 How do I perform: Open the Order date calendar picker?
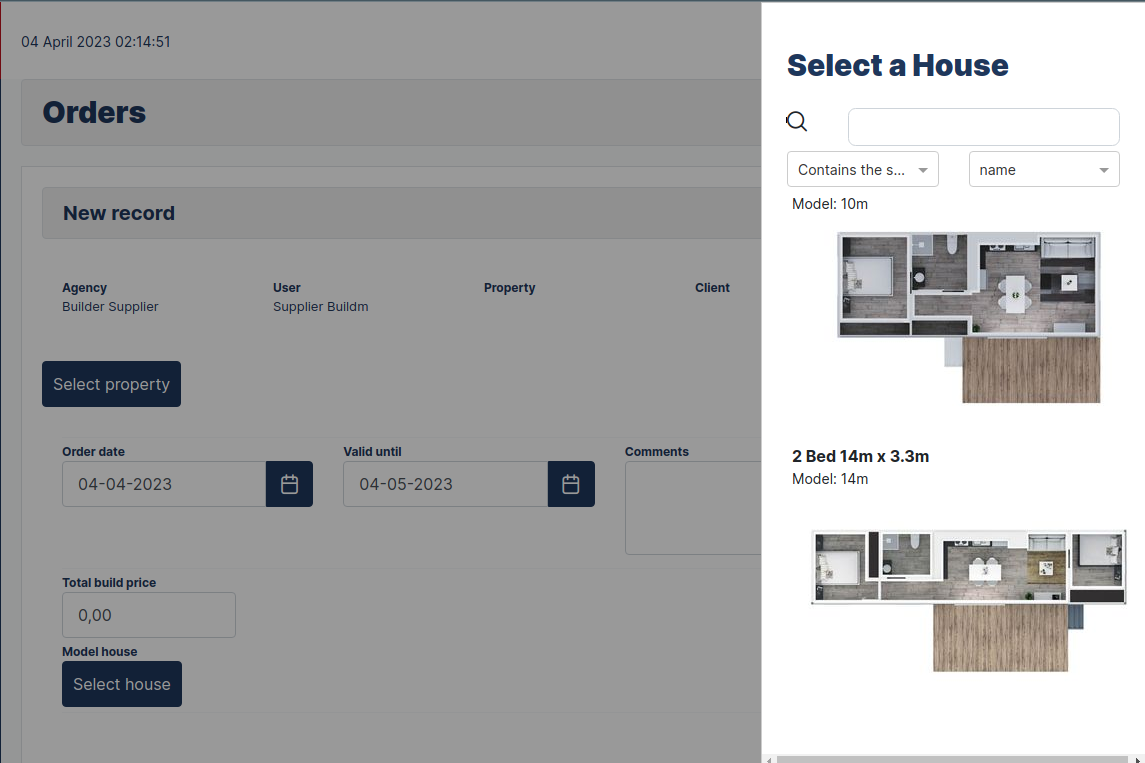click(x=289, y=484)
